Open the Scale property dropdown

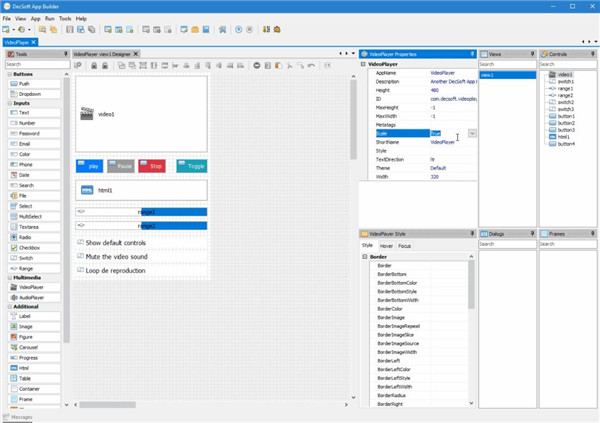472,133
